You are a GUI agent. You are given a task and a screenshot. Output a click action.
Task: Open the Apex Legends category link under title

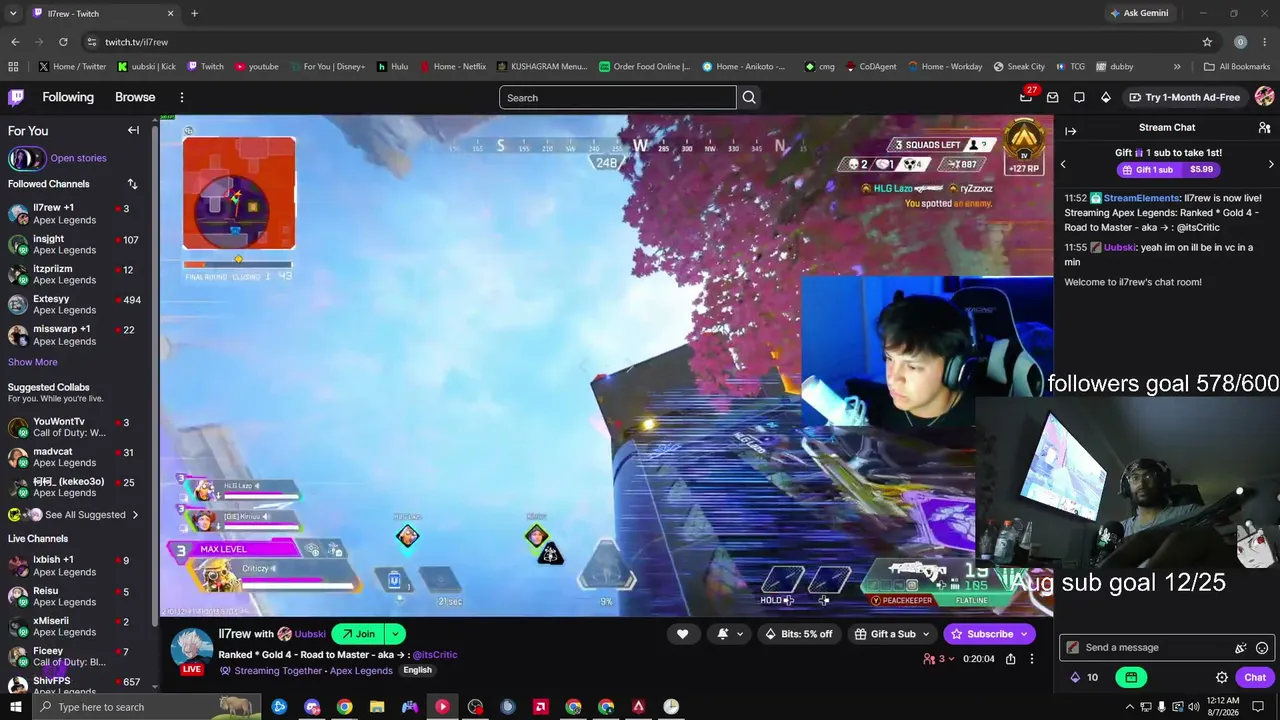[x=360, y=671]
